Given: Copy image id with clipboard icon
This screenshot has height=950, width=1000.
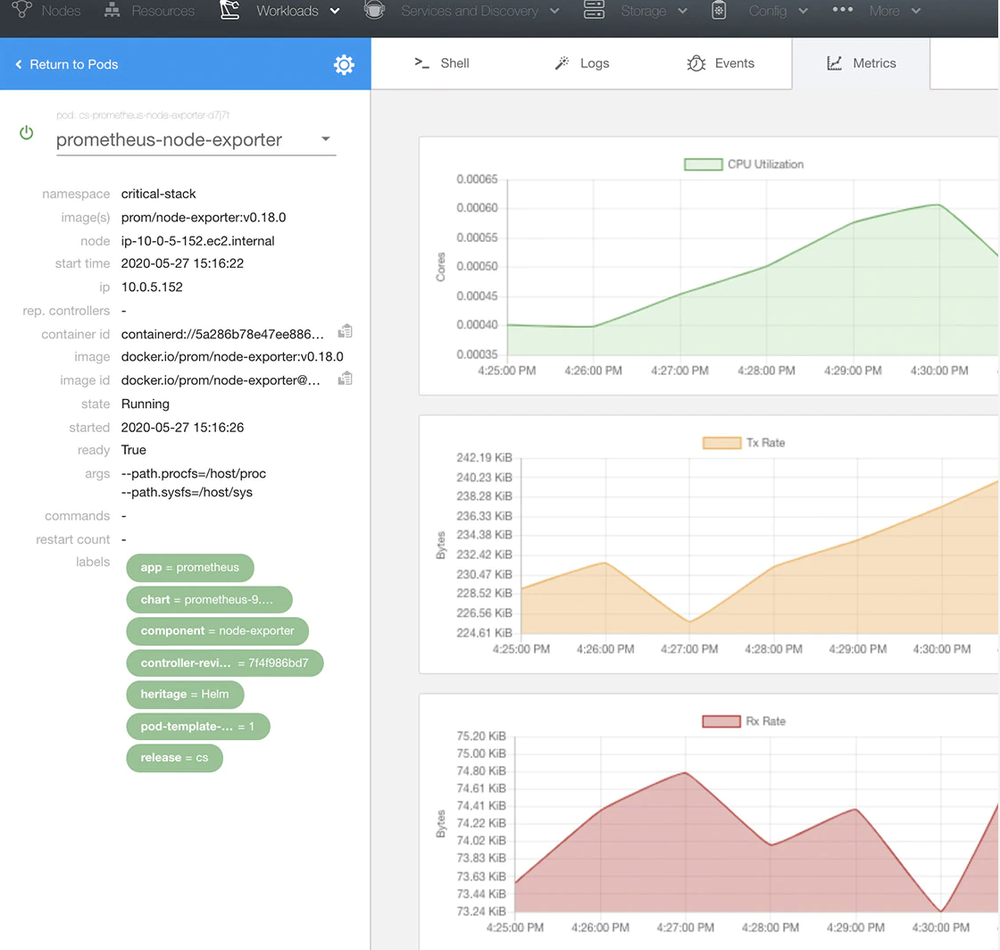Looking at the screenshot, I should 345,378.
